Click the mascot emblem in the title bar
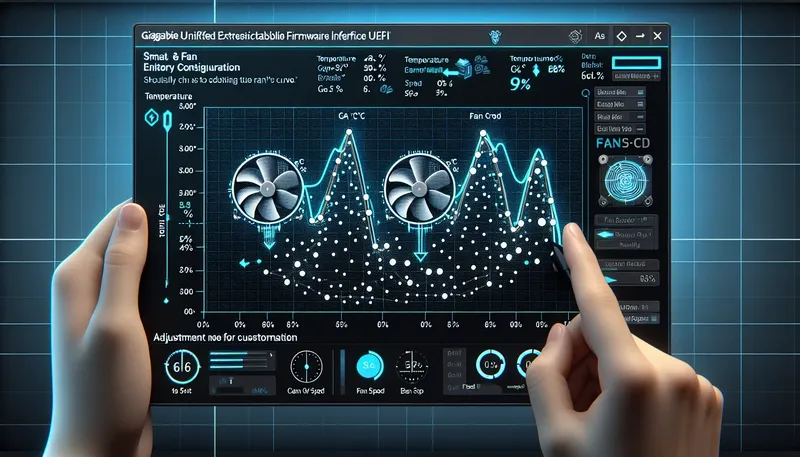 (494, 36)
